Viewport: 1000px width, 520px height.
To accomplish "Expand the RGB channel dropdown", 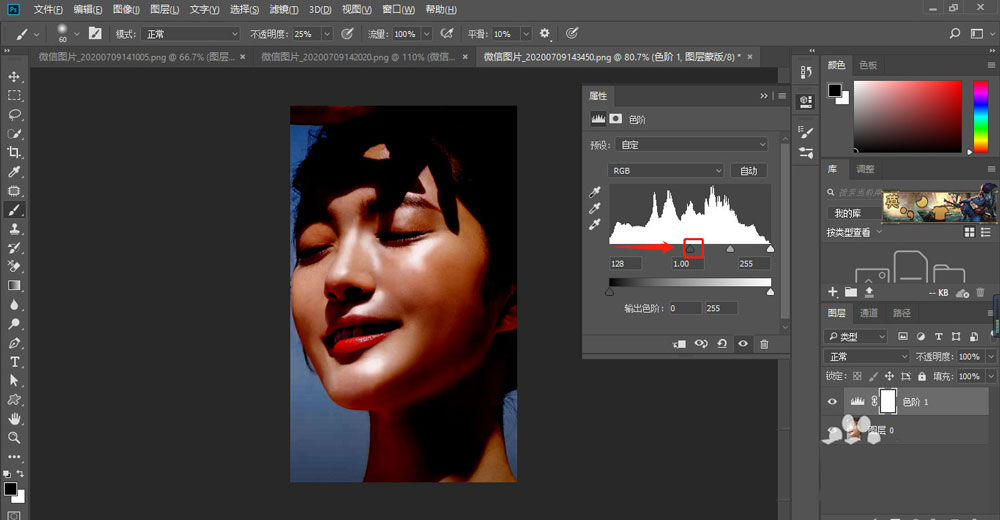I will (x=666, y=171).
